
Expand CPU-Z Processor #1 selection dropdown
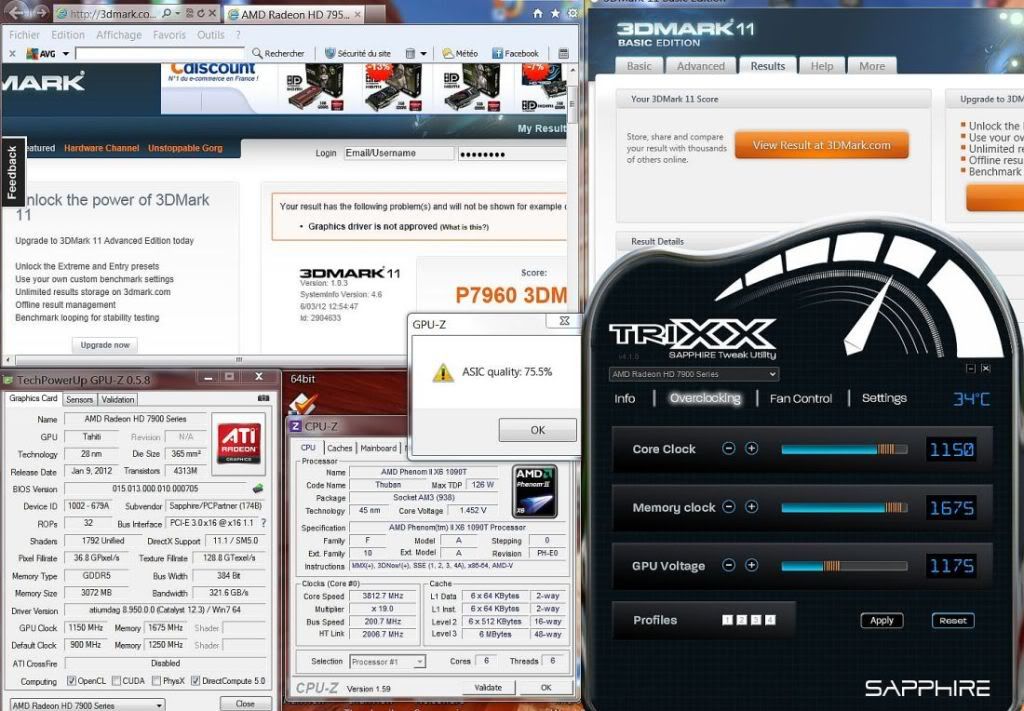[x=419, y=662]
